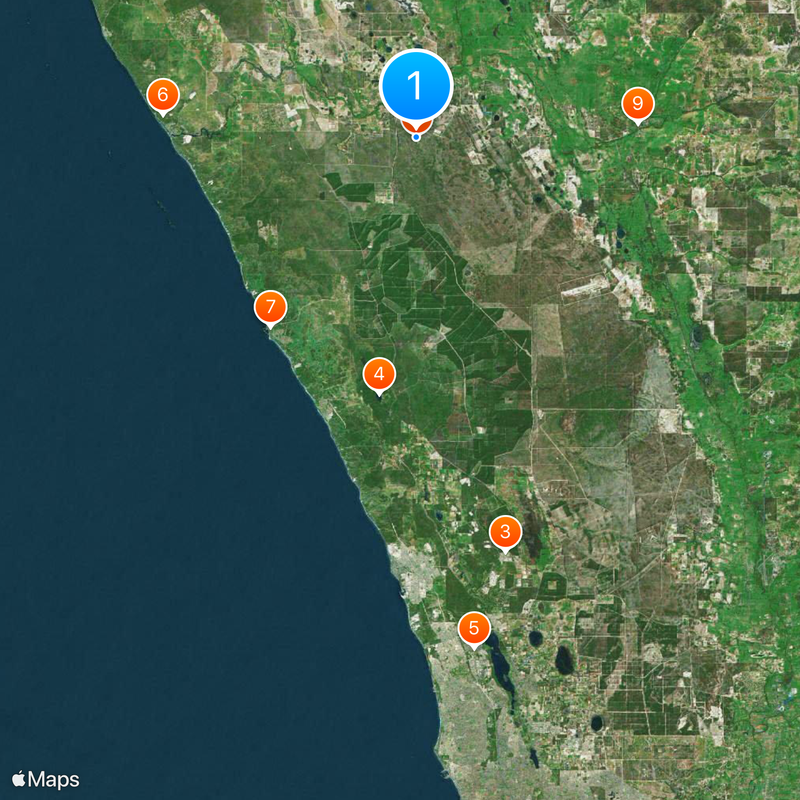The image size is (800, 800).
Task: Click the open ocean area of the map
Action: (x=153, y=459)
